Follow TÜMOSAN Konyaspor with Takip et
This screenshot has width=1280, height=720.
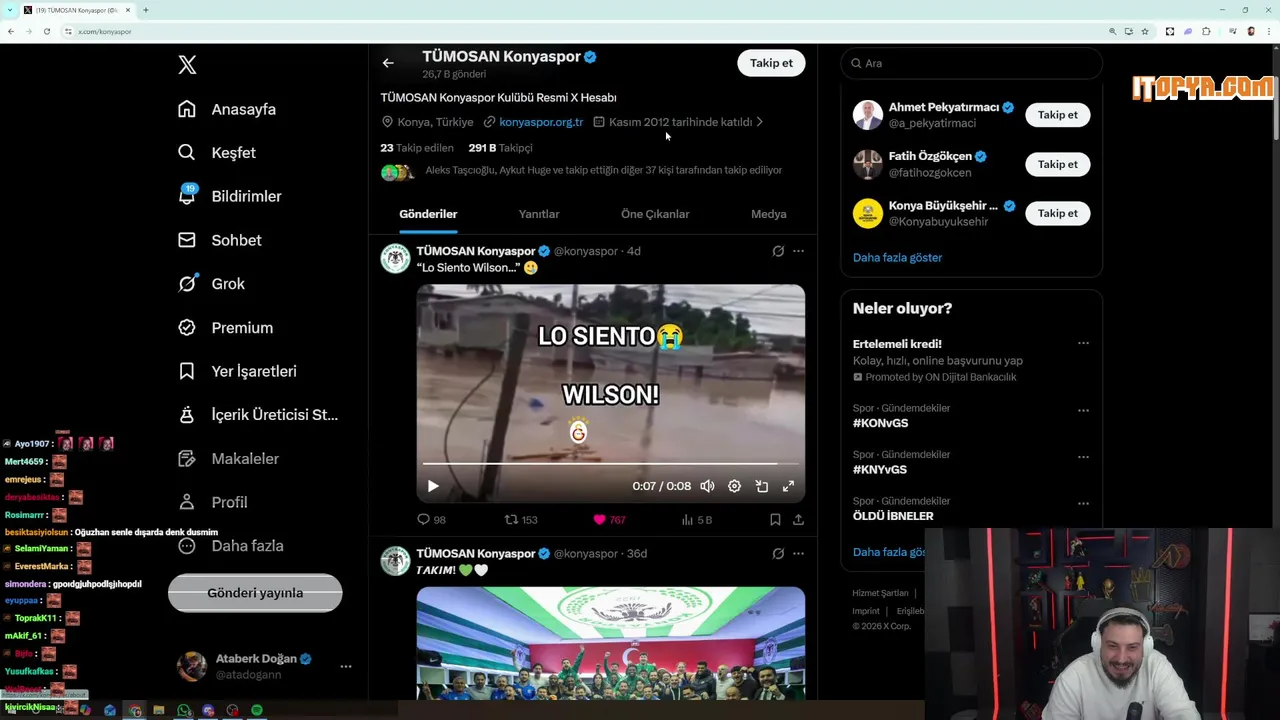tap(771, 63)
